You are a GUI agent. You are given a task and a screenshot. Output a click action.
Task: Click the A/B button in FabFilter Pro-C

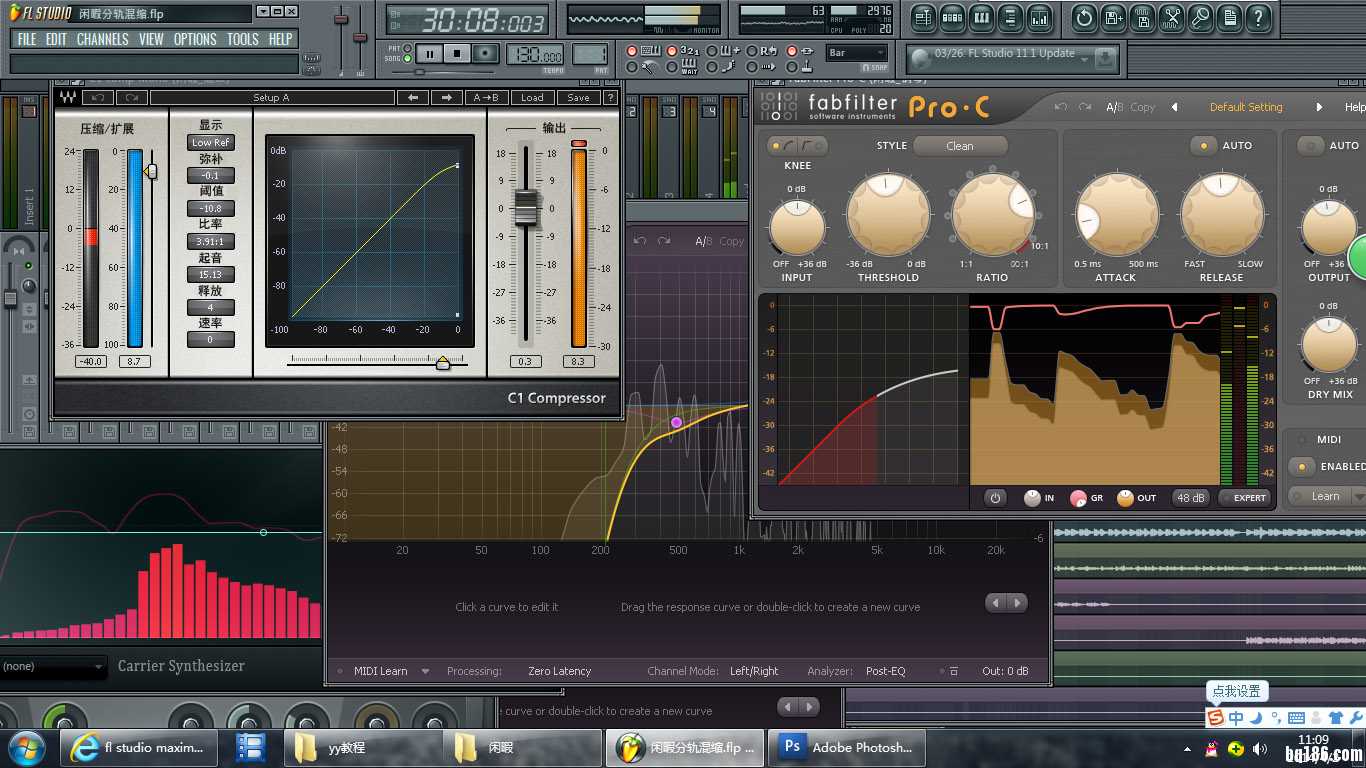[x=1115, y=107]
